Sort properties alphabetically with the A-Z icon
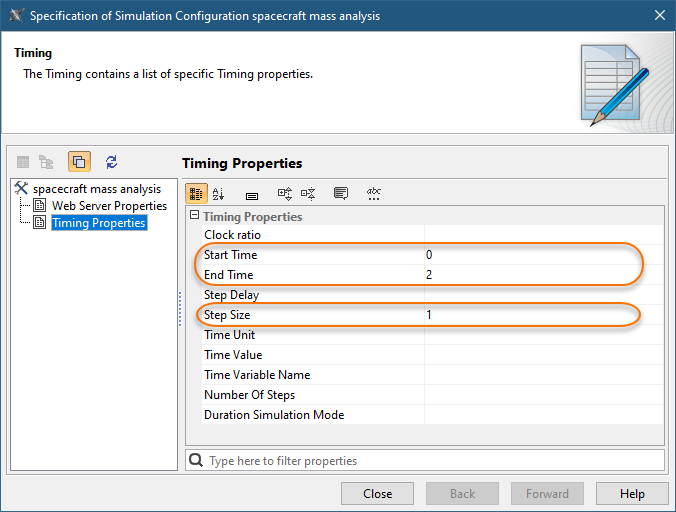Viewport: 676px width, 512px height. 219,193
